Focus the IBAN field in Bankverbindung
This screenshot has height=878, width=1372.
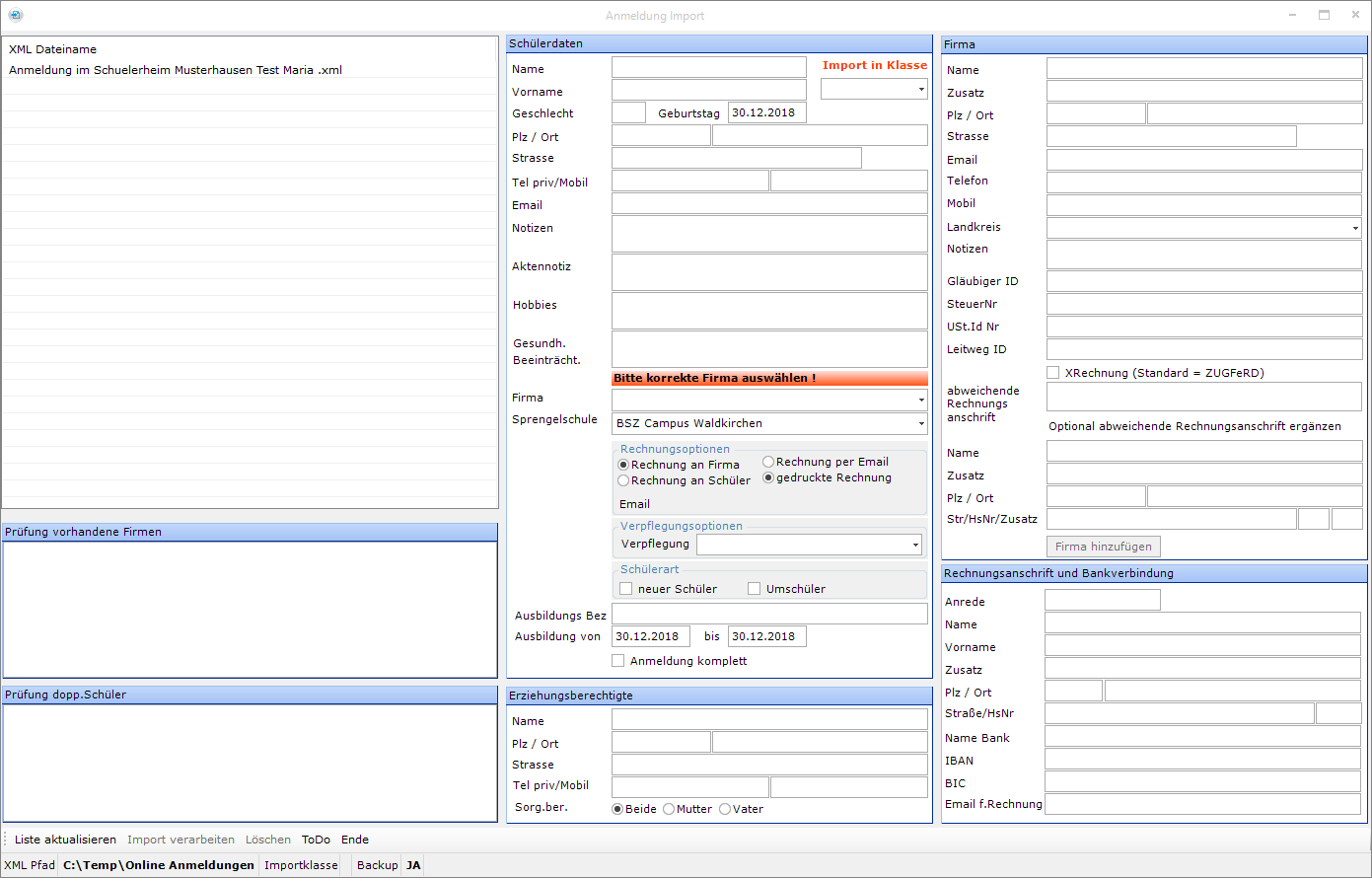tap(1202, 760)
